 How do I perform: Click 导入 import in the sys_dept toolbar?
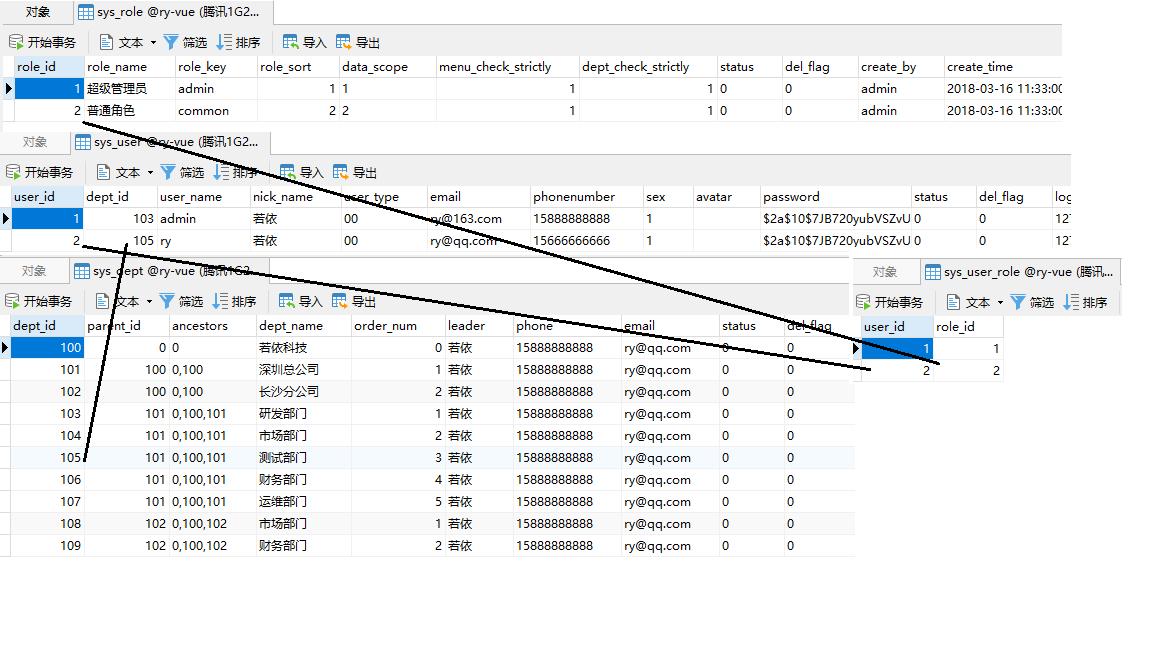tap(300, 301)
